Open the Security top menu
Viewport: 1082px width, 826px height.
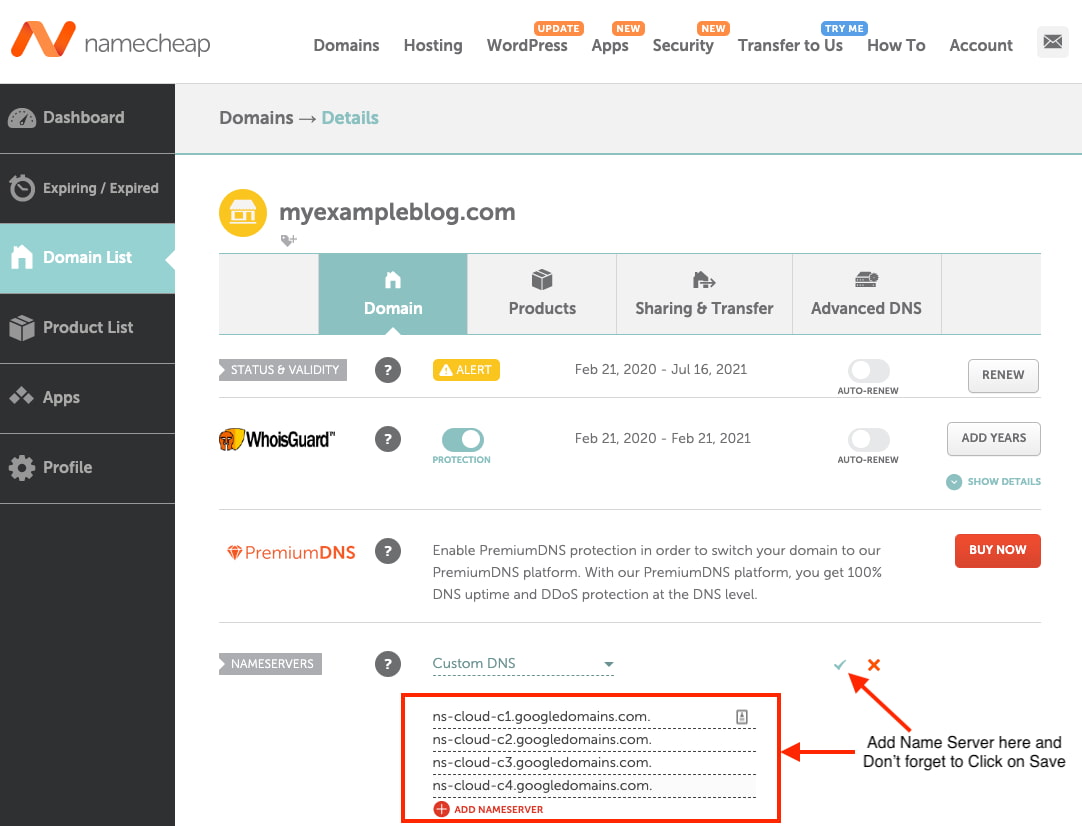pos(683,46)
